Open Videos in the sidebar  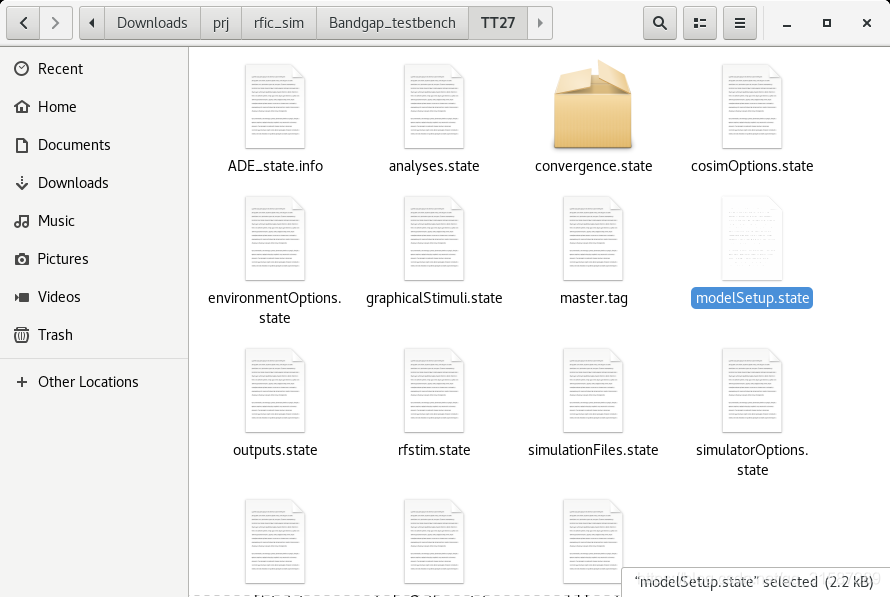point(94,297)
